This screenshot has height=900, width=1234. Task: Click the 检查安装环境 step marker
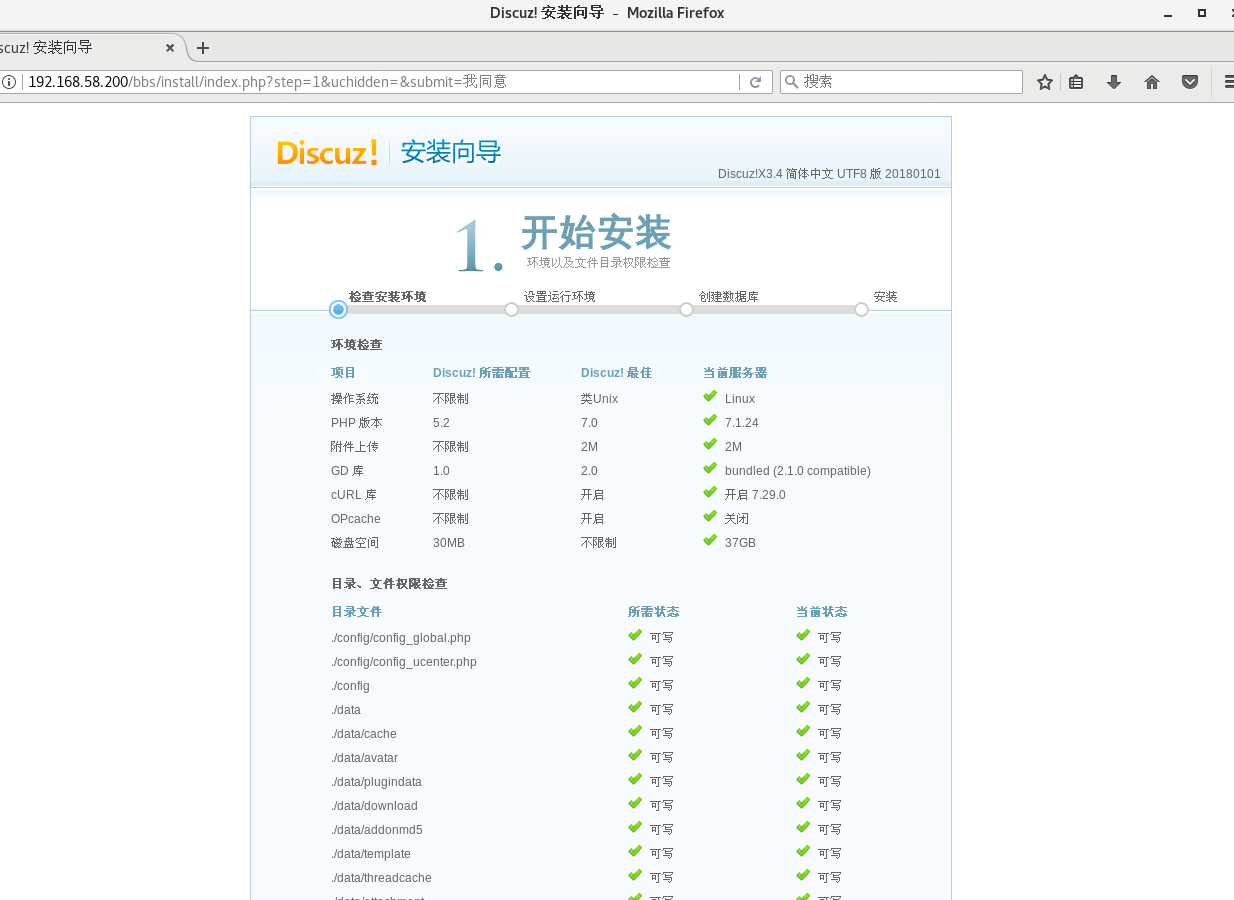coord(338,310)
